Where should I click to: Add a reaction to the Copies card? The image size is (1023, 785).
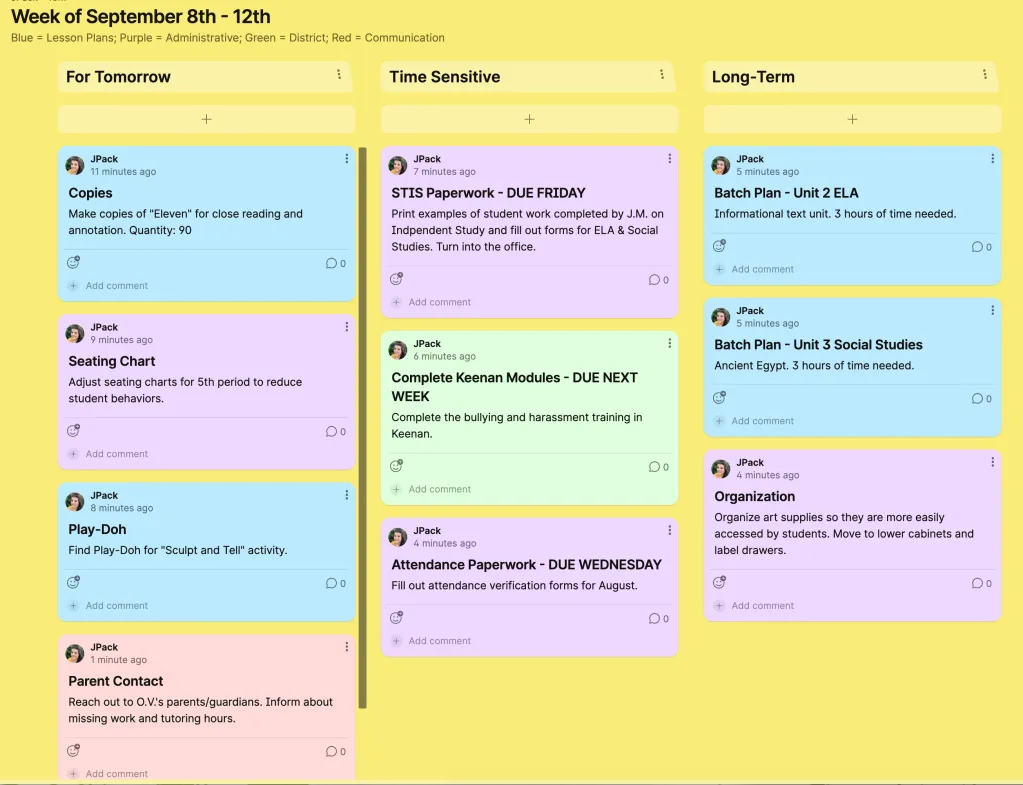(74, 262)
